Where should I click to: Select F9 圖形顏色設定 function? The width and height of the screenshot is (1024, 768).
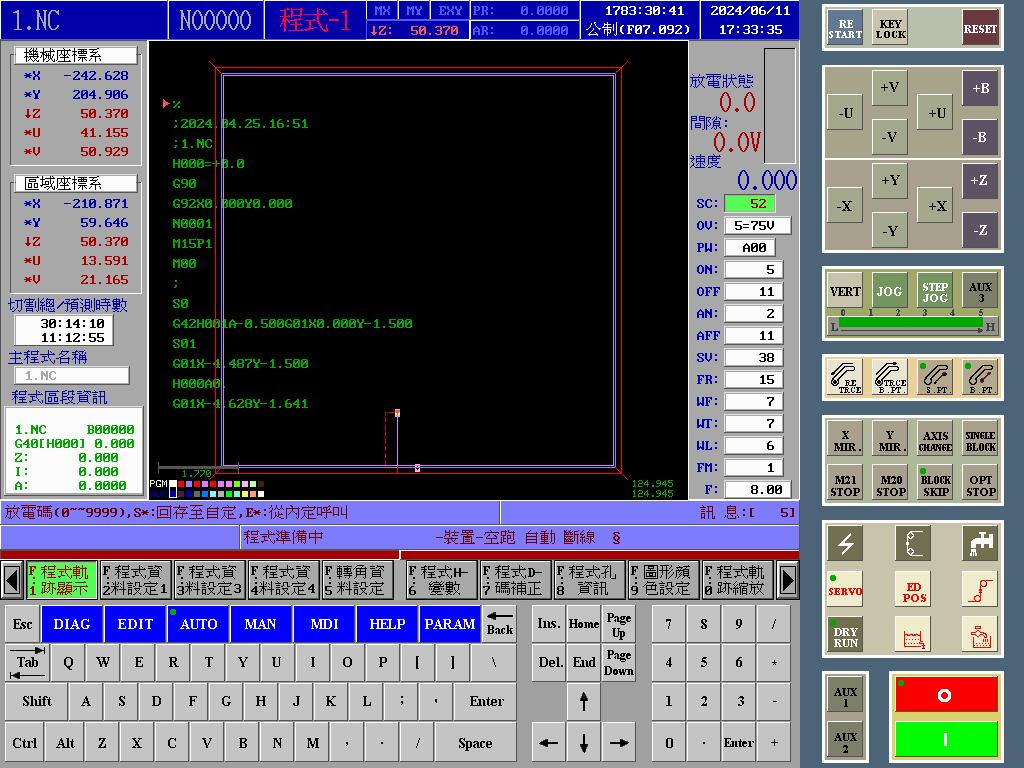663,580
